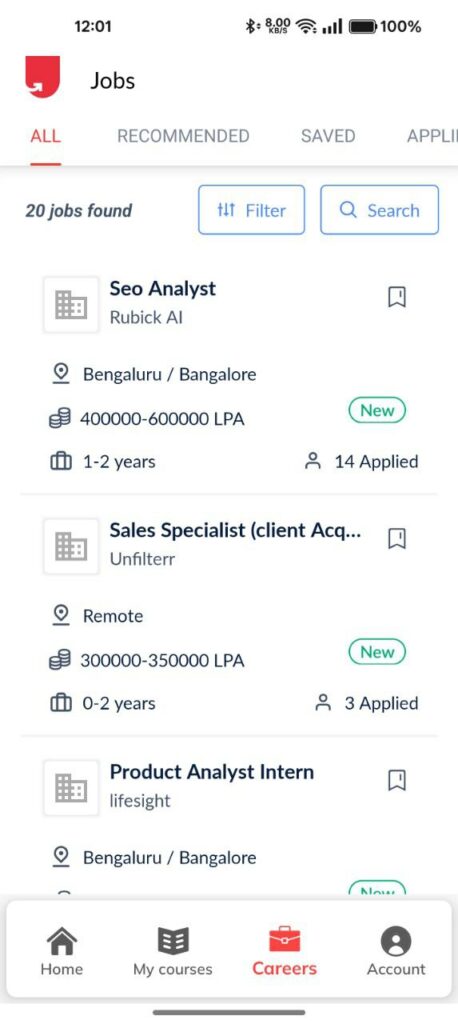
Task: Save the Sales Specialist job with bookmark
Action: [x=397, y=539]
